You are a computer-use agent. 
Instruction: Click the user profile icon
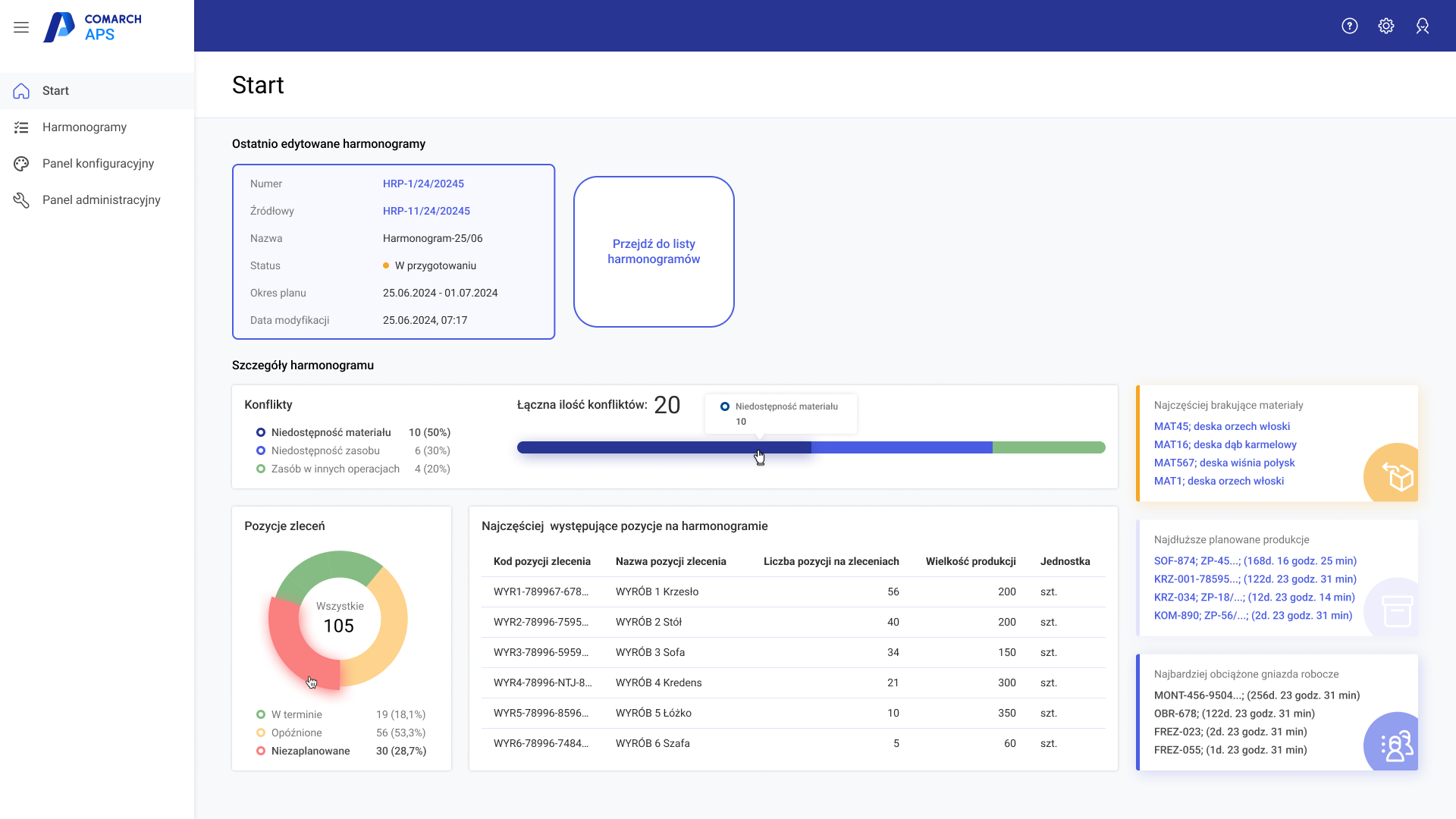coord(1423,26)
